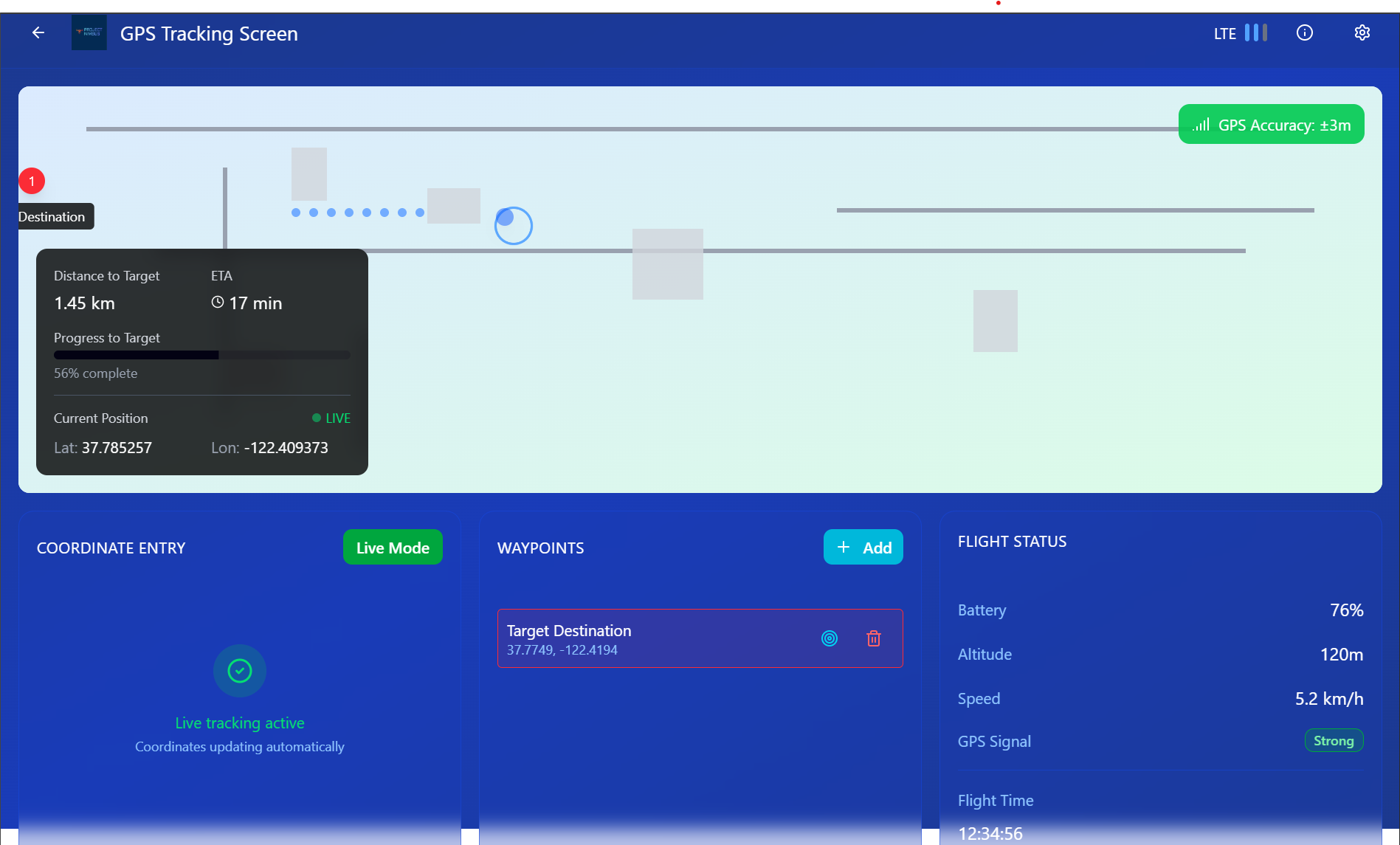Image resolution: width=1400 pixels, height=845 pixels.
Task: Open settings via the gear icon
Action: (1362, 32)
